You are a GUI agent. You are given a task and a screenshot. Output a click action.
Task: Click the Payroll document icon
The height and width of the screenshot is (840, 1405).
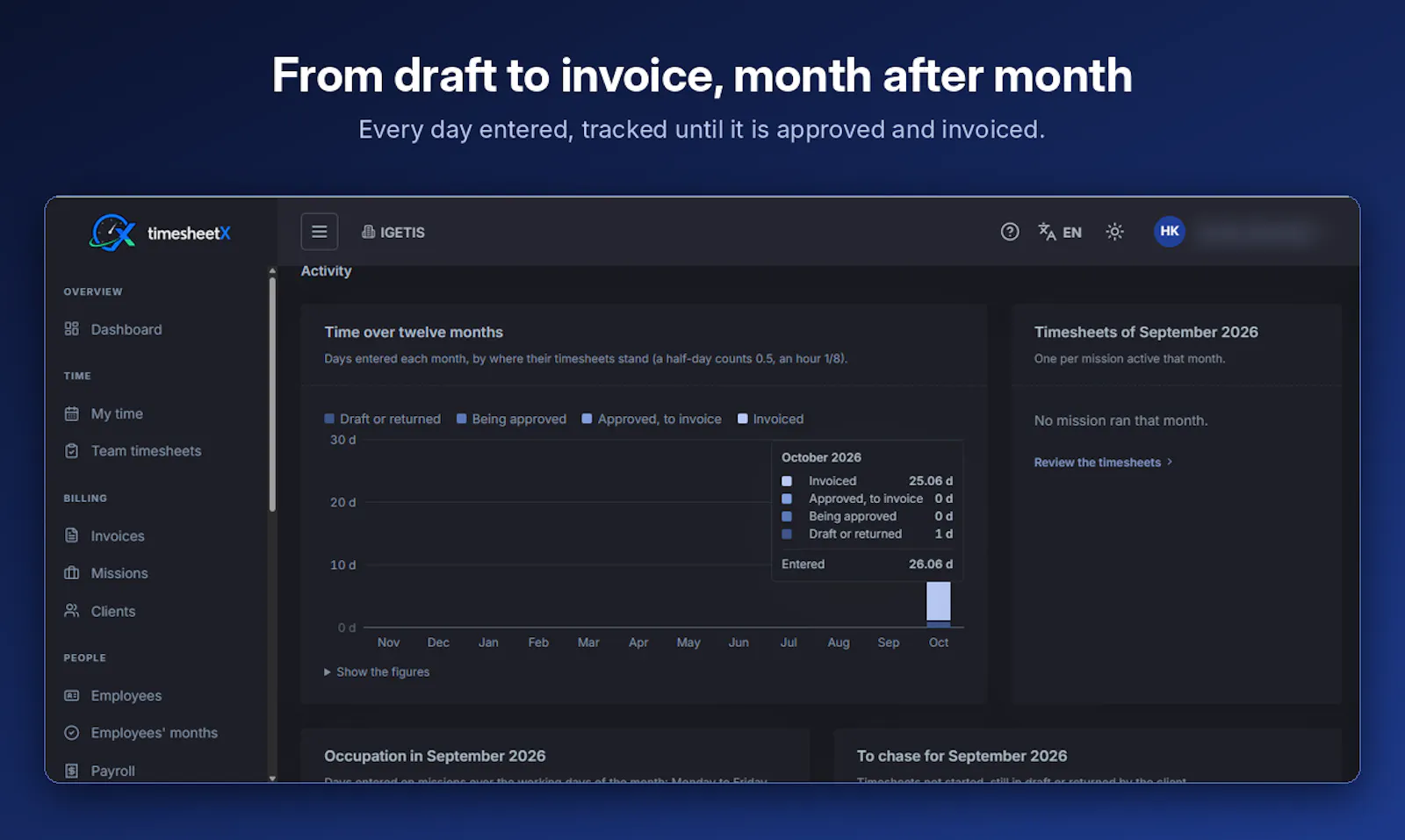coord(72,771)
